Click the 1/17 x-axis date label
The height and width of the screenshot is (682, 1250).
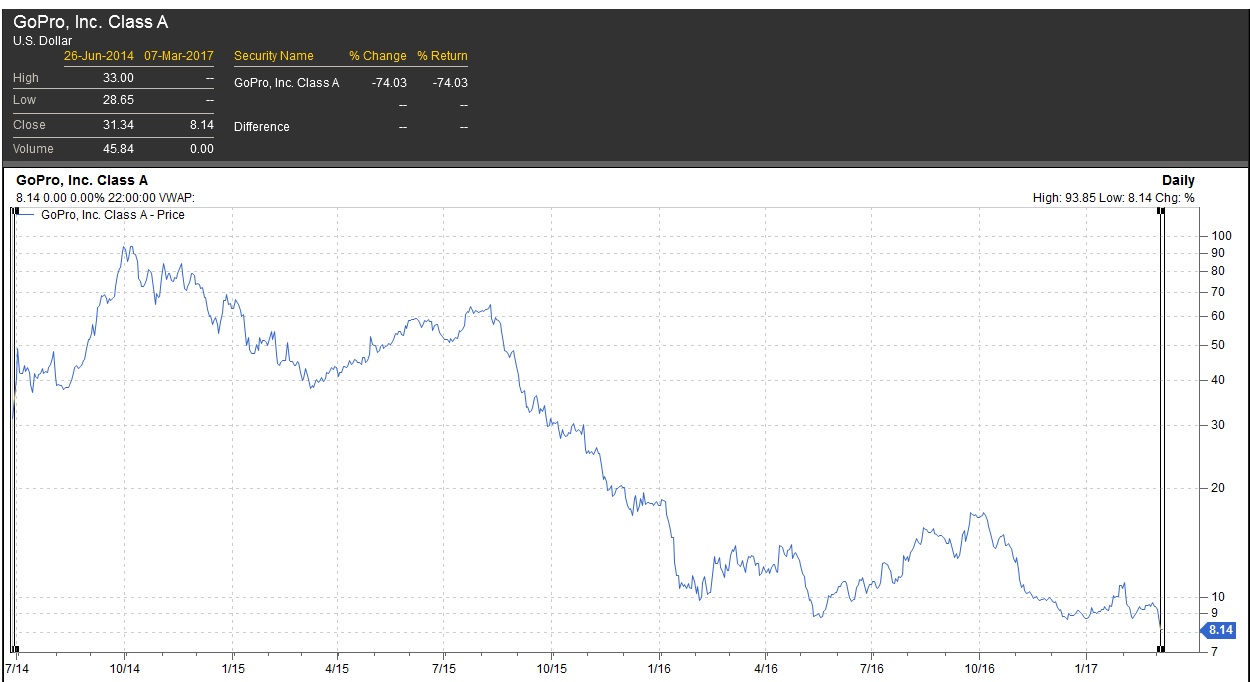[1085, 667]
